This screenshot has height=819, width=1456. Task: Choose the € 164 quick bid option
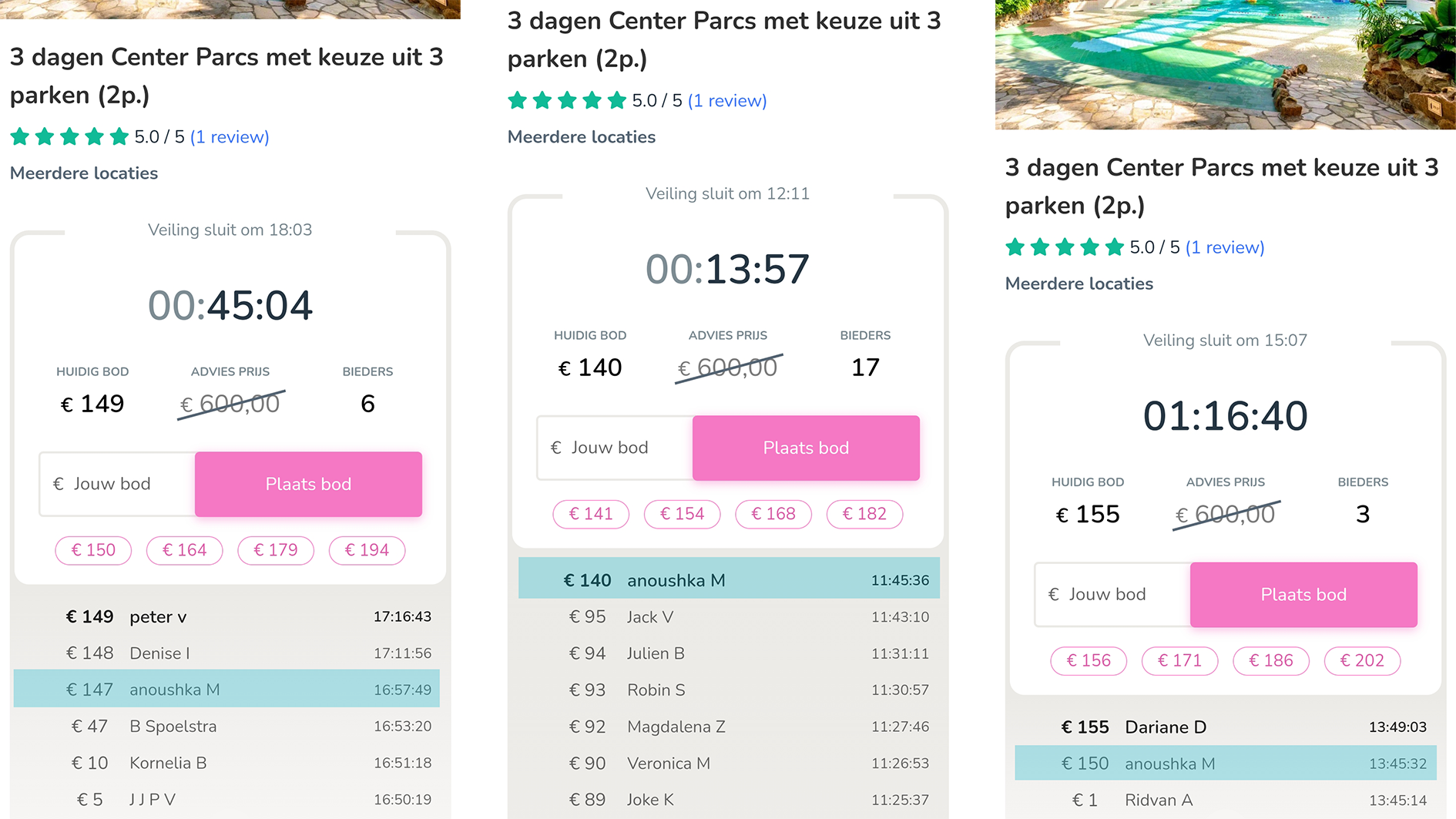(184, 550)
